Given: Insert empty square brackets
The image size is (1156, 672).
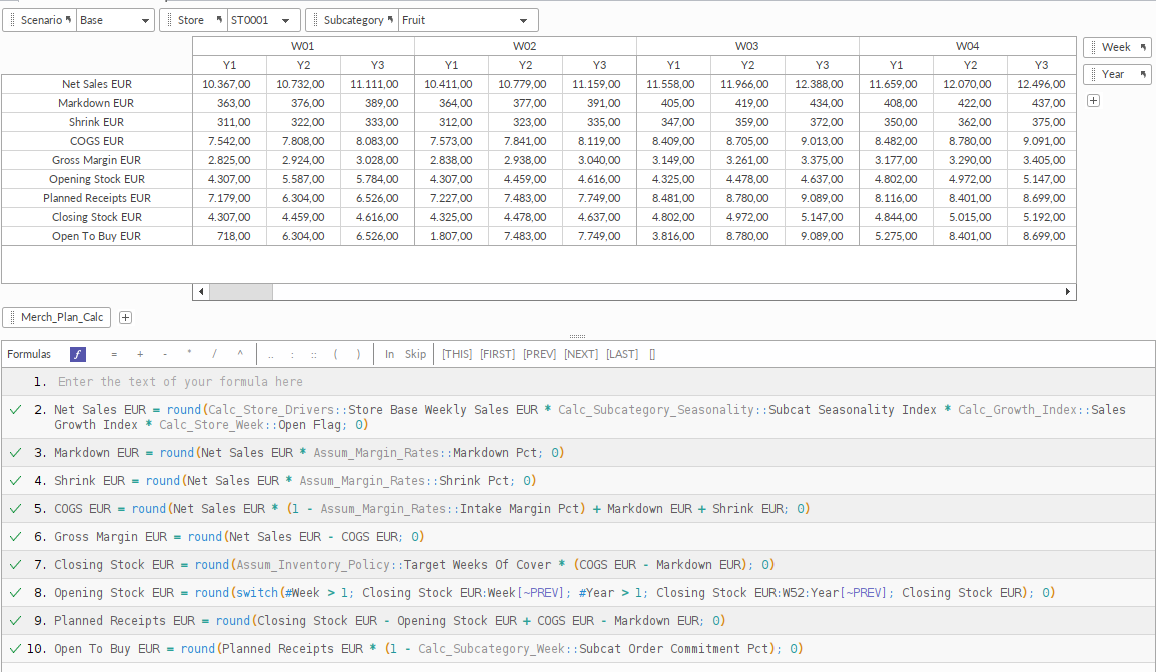Looking at the screenshot, I should tap(652, 354).
